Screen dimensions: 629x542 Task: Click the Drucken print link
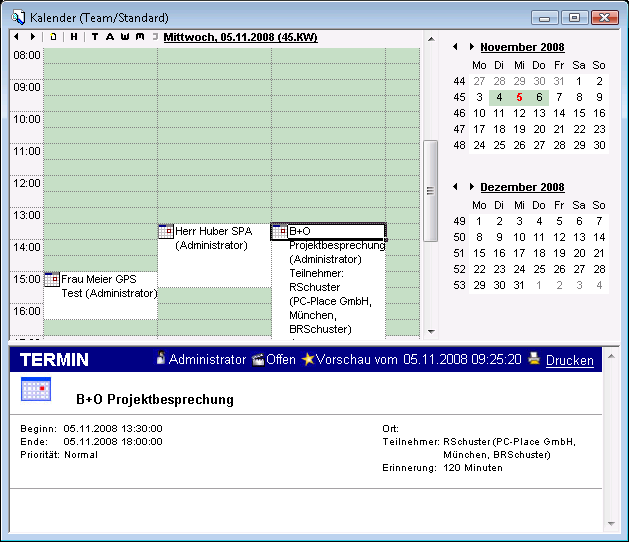570,360
